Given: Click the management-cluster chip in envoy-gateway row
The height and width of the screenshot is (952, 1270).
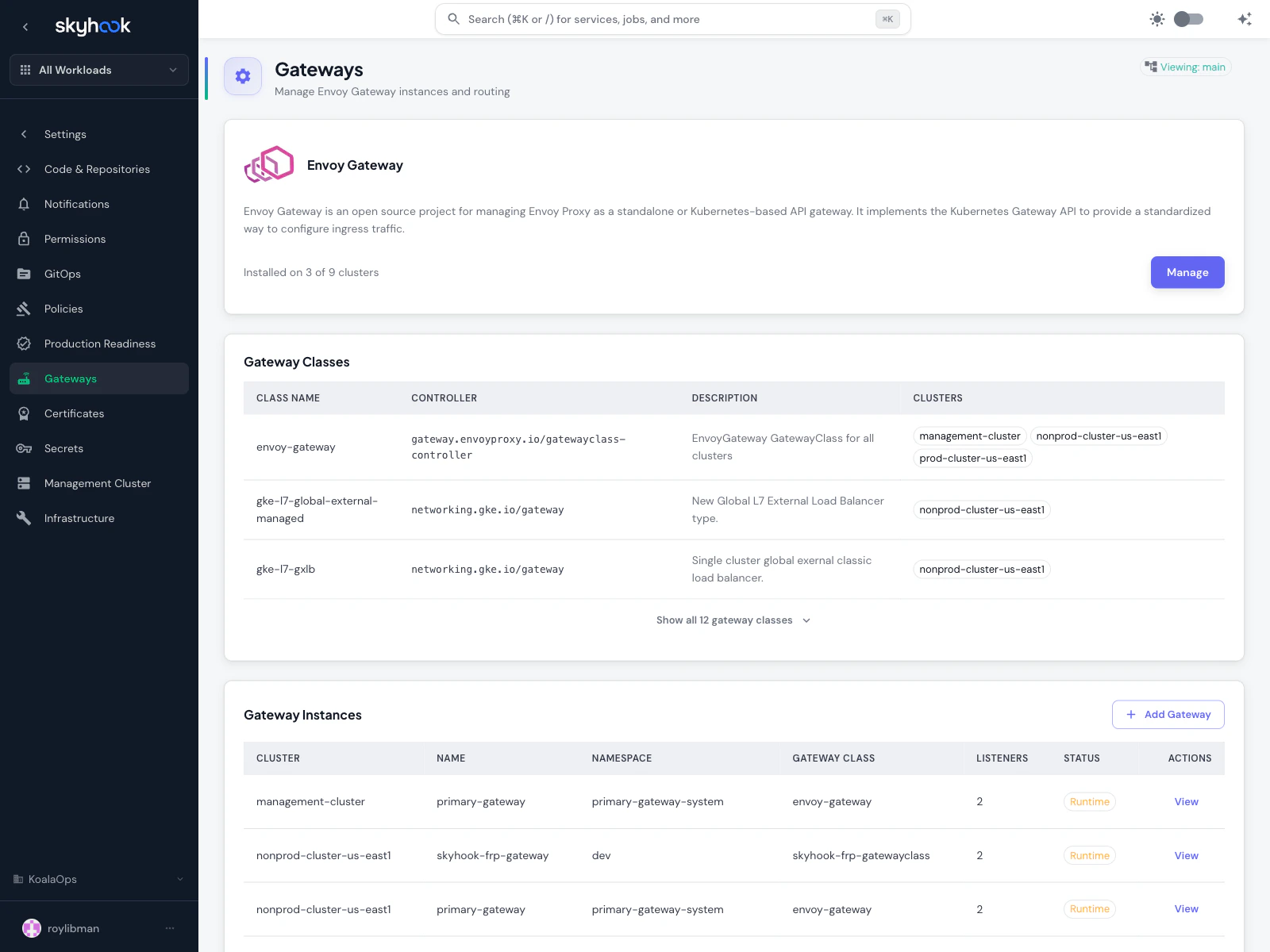Looking at the screenshot, I should pos(970,436).
